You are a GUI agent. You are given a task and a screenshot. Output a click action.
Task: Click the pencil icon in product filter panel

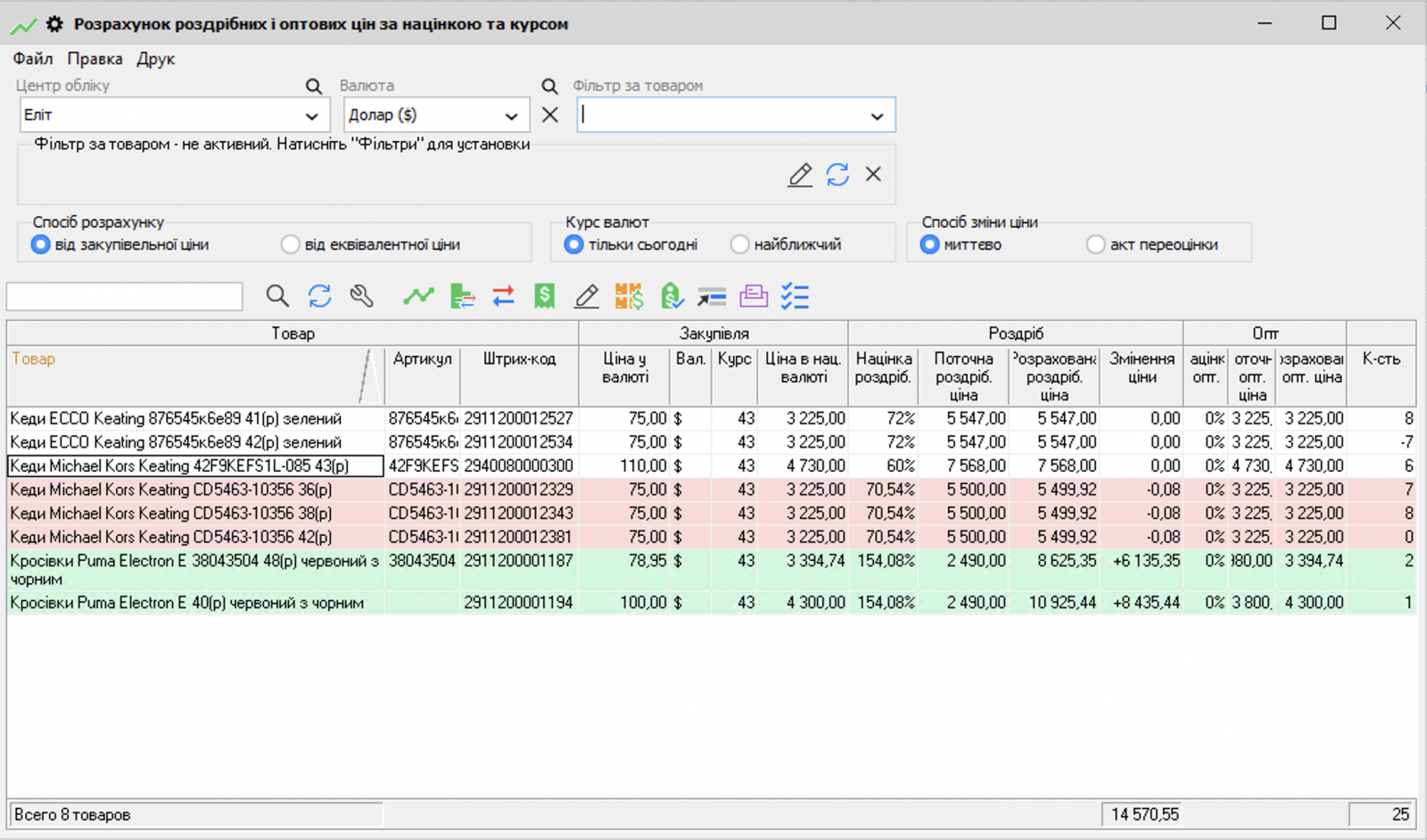coord(800,175)
